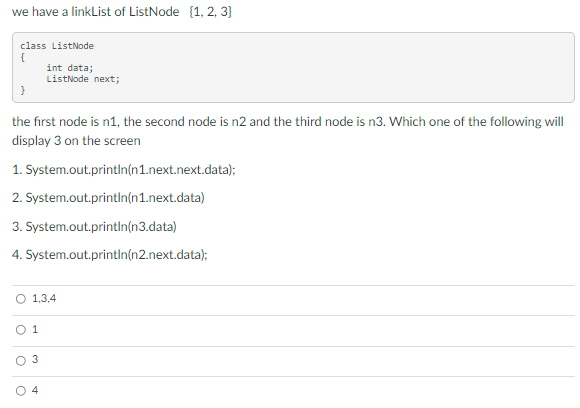The width and height of the screenshot is (580, 408).
Task: Click the statement with n1.next.next.data
Action: point(124,169)
